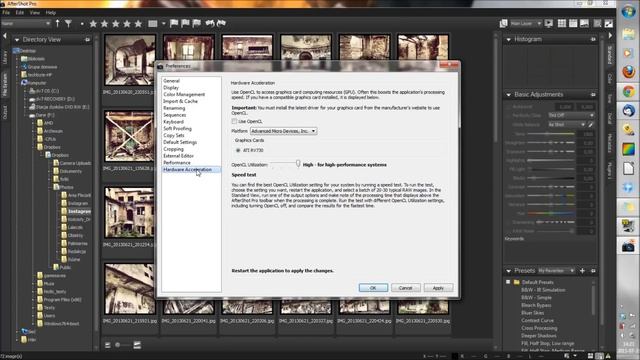Open the Std Off dropdown in Basic Adjustments

point(571,116)
